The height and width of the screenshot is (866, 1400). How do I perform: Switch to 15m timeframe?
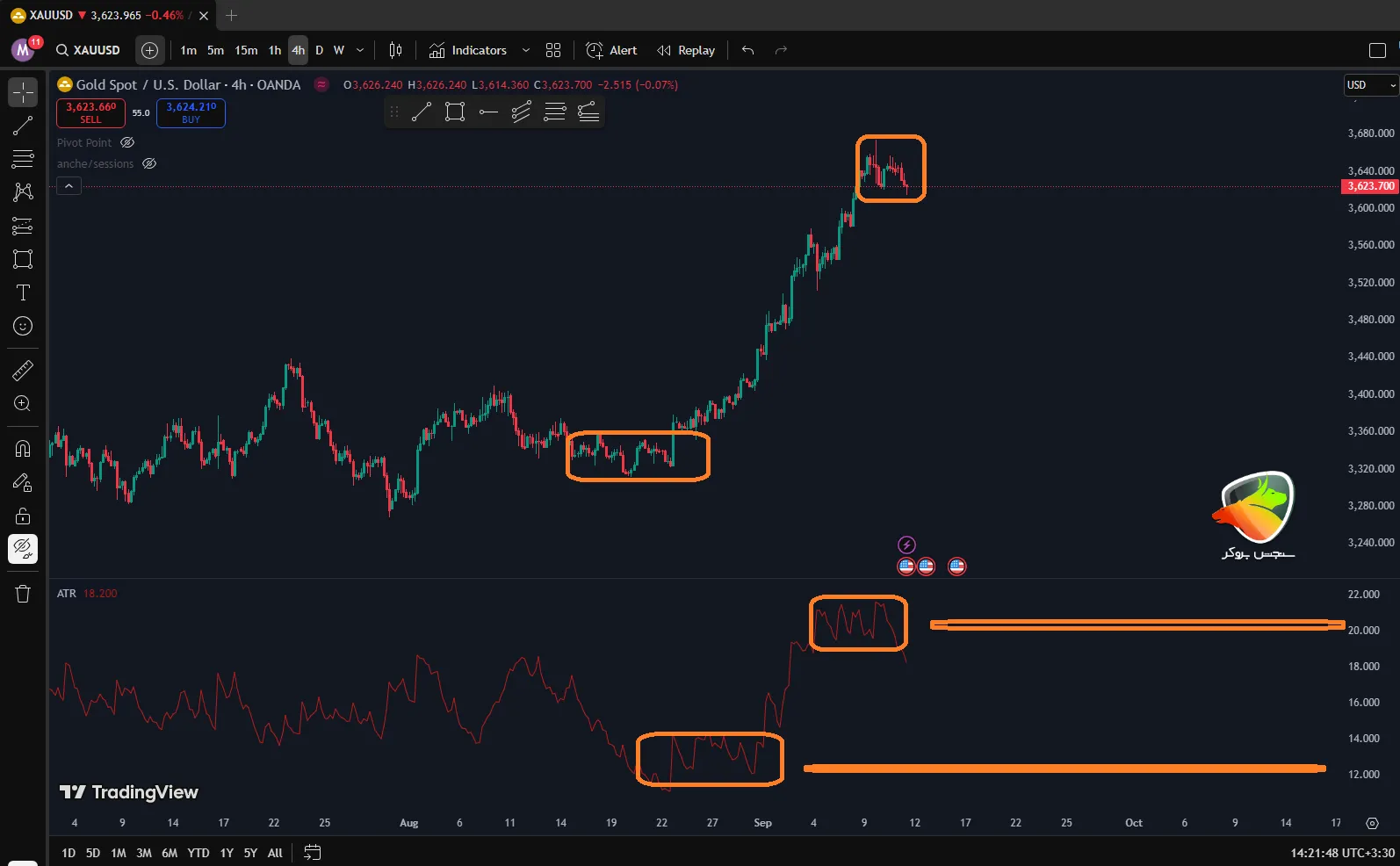coord(246,50)
